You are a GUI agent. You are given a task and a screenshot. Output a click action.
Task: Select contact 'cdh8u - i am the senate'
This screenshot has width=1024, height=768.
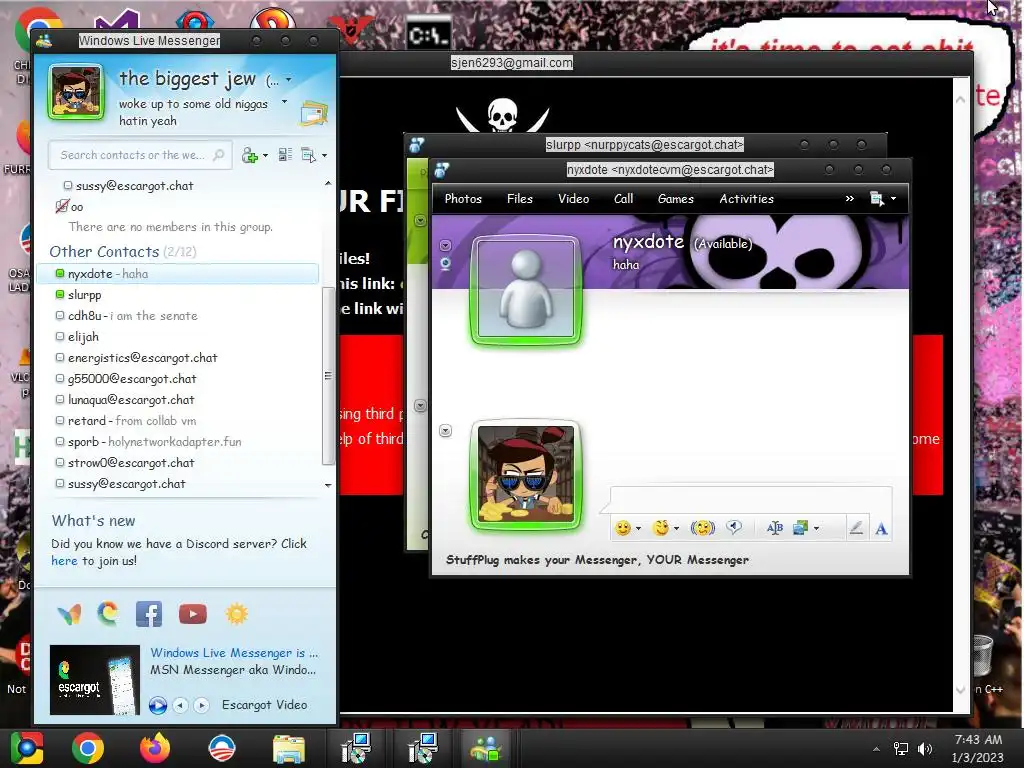[x=178, y=315]
